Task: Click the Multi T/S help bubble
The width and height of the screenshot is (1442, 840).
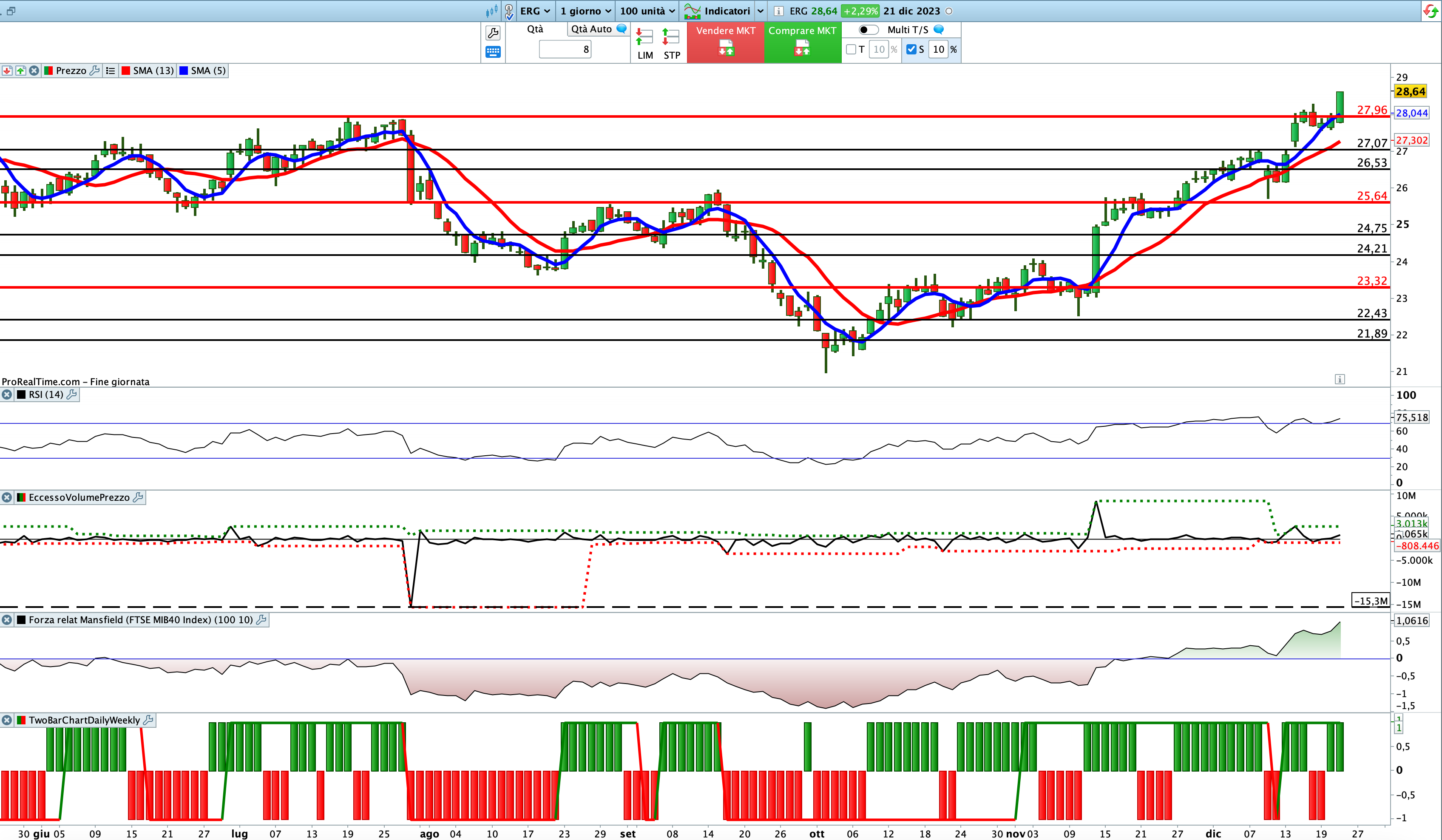Action: [x=938, y=29]
